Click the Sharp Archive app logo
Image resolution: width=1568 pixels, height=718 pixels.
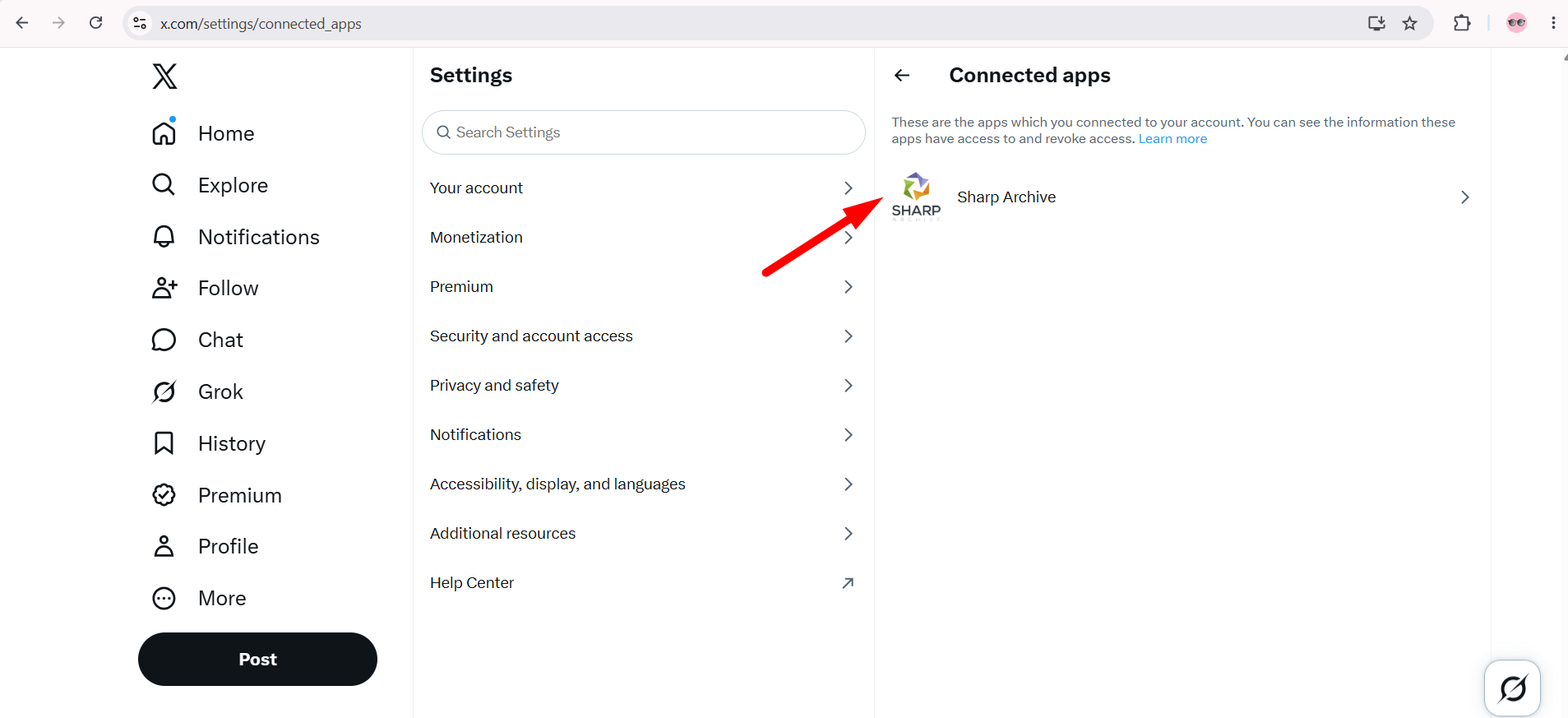(916, 197)
